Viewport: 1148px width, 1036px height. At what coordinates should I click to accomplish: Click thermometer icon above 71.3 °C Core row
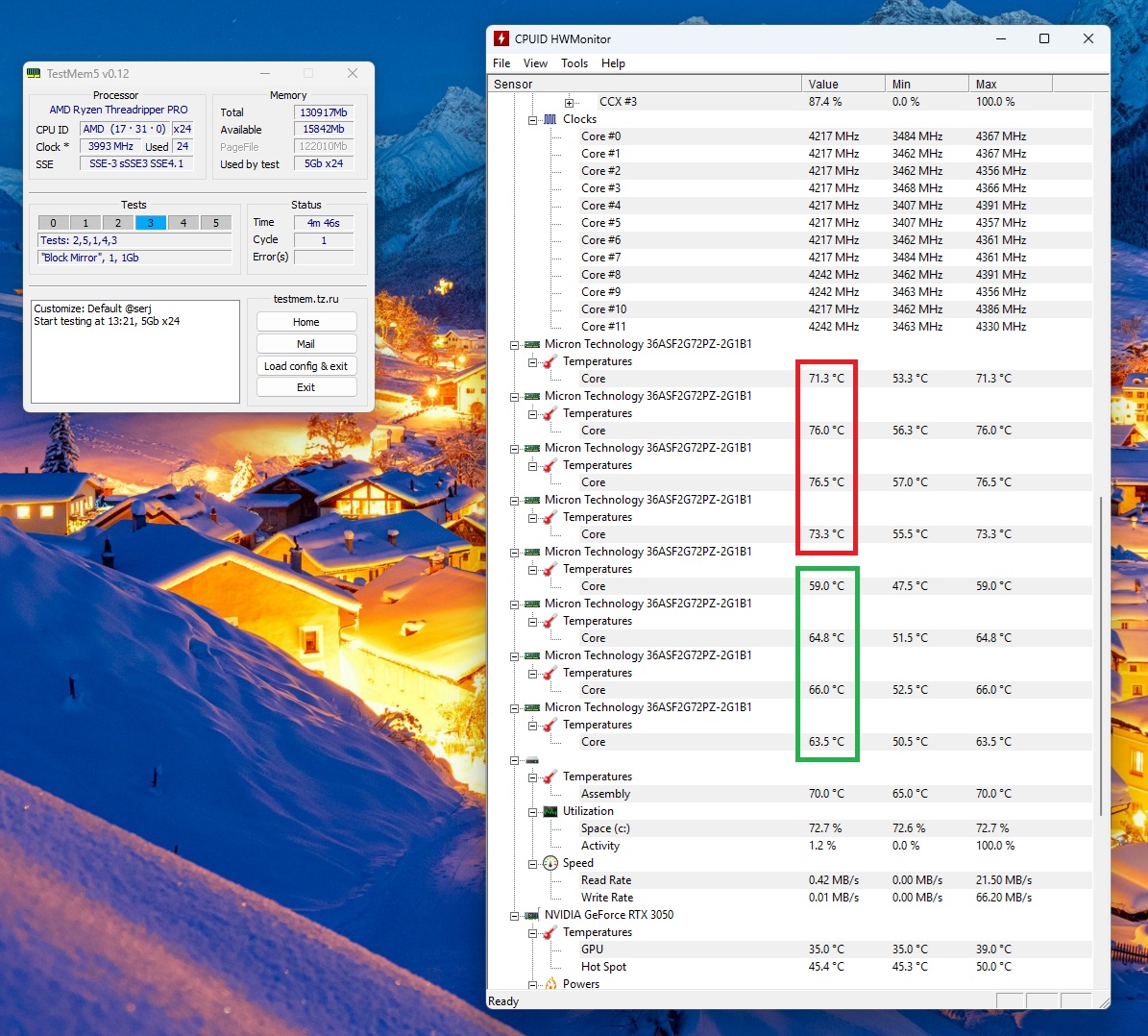click(550, 362)
